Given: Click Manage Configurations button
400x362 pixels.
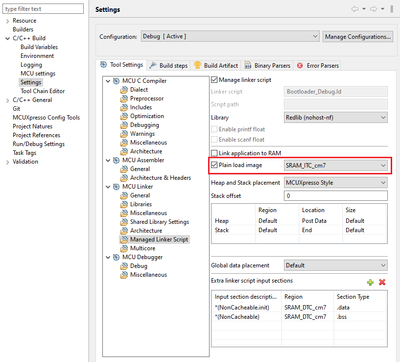Looking at the screenshot, I should [x=358, y=37].
